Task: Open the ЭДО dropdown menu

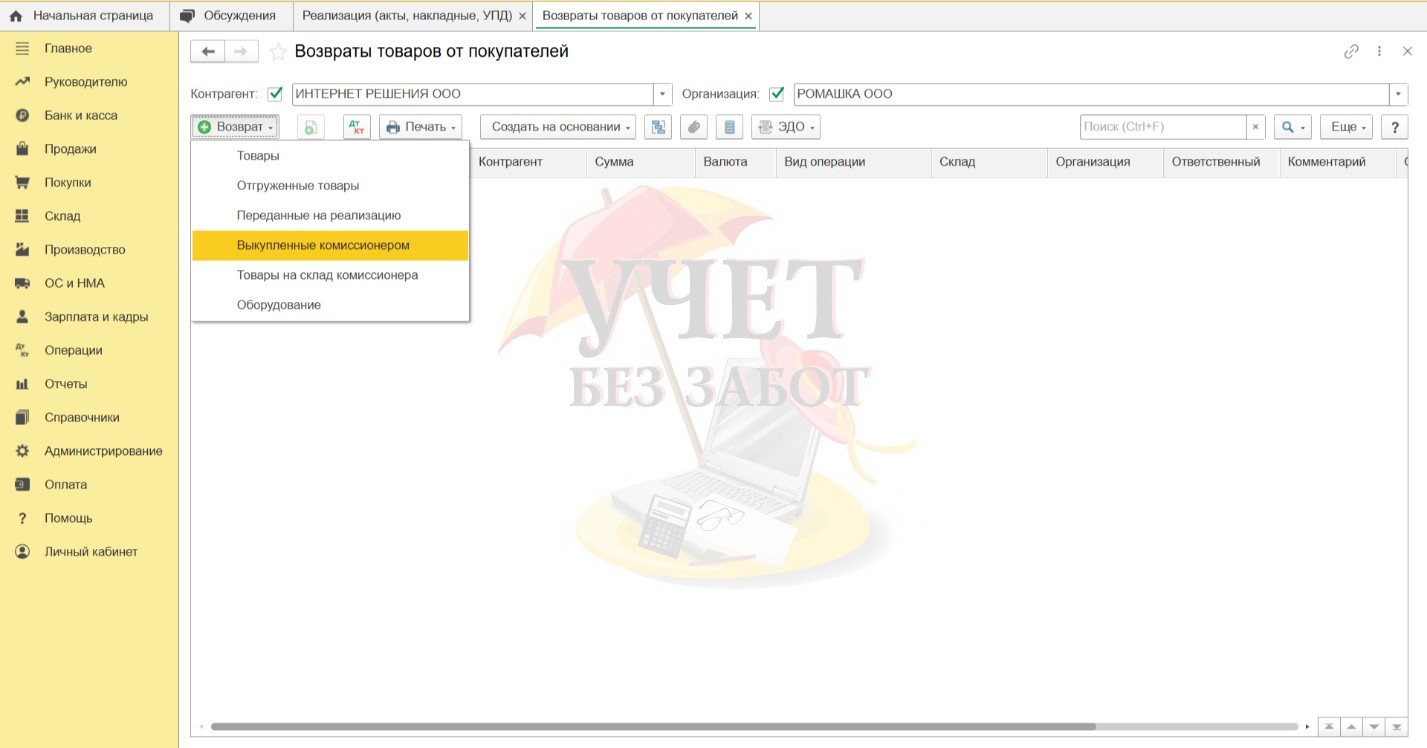Action: click(x=786, y=127)
